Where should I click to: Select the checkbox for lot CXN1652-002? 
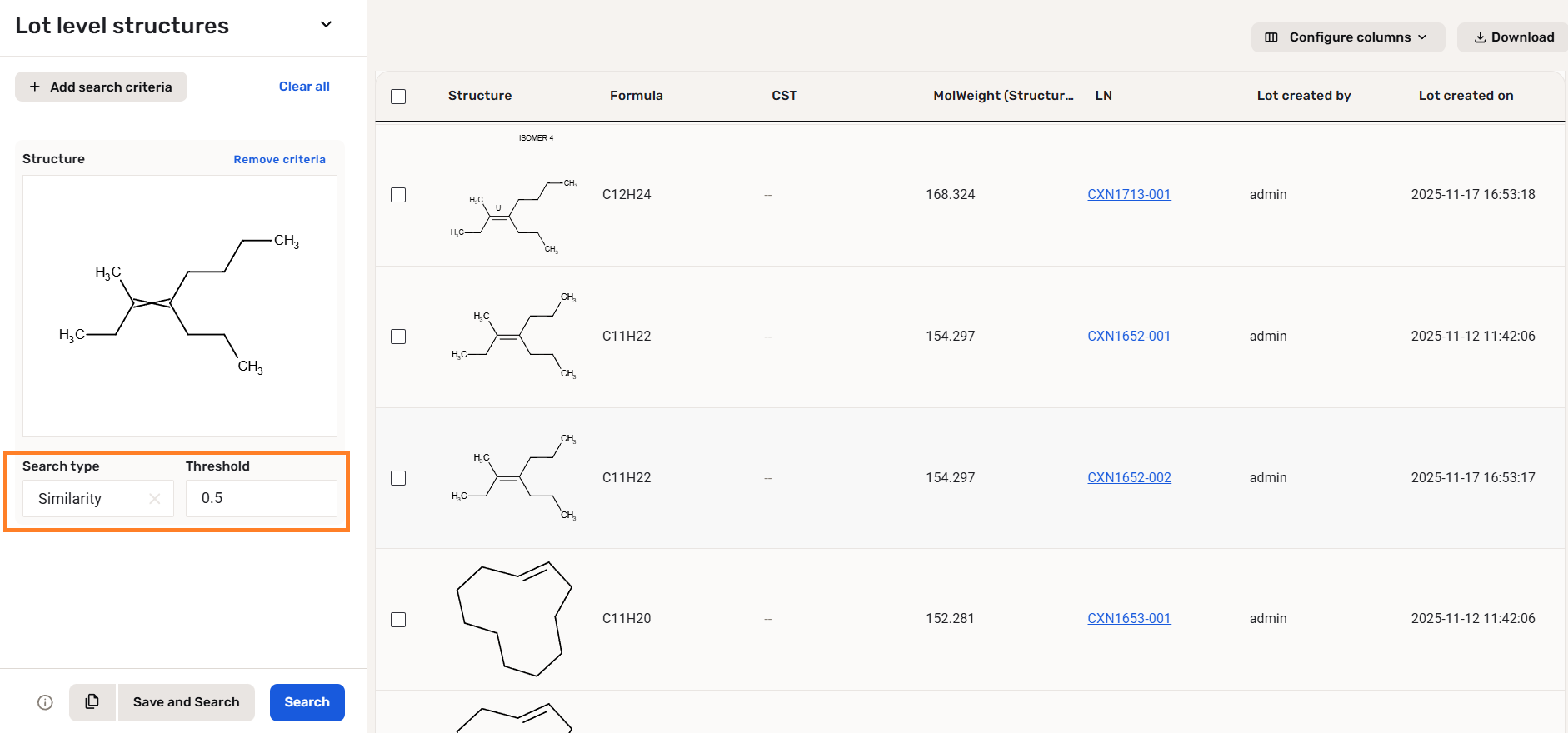pyautogui.click(x=398, y=478)
